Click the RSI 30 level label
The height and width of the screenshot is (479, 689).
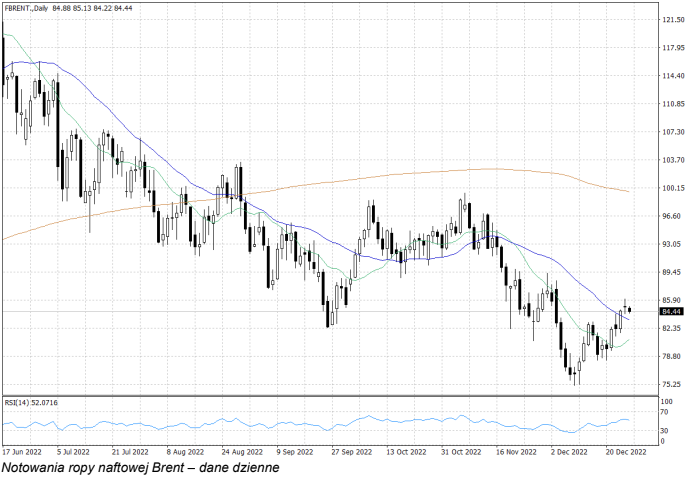(x=665, y=431)
